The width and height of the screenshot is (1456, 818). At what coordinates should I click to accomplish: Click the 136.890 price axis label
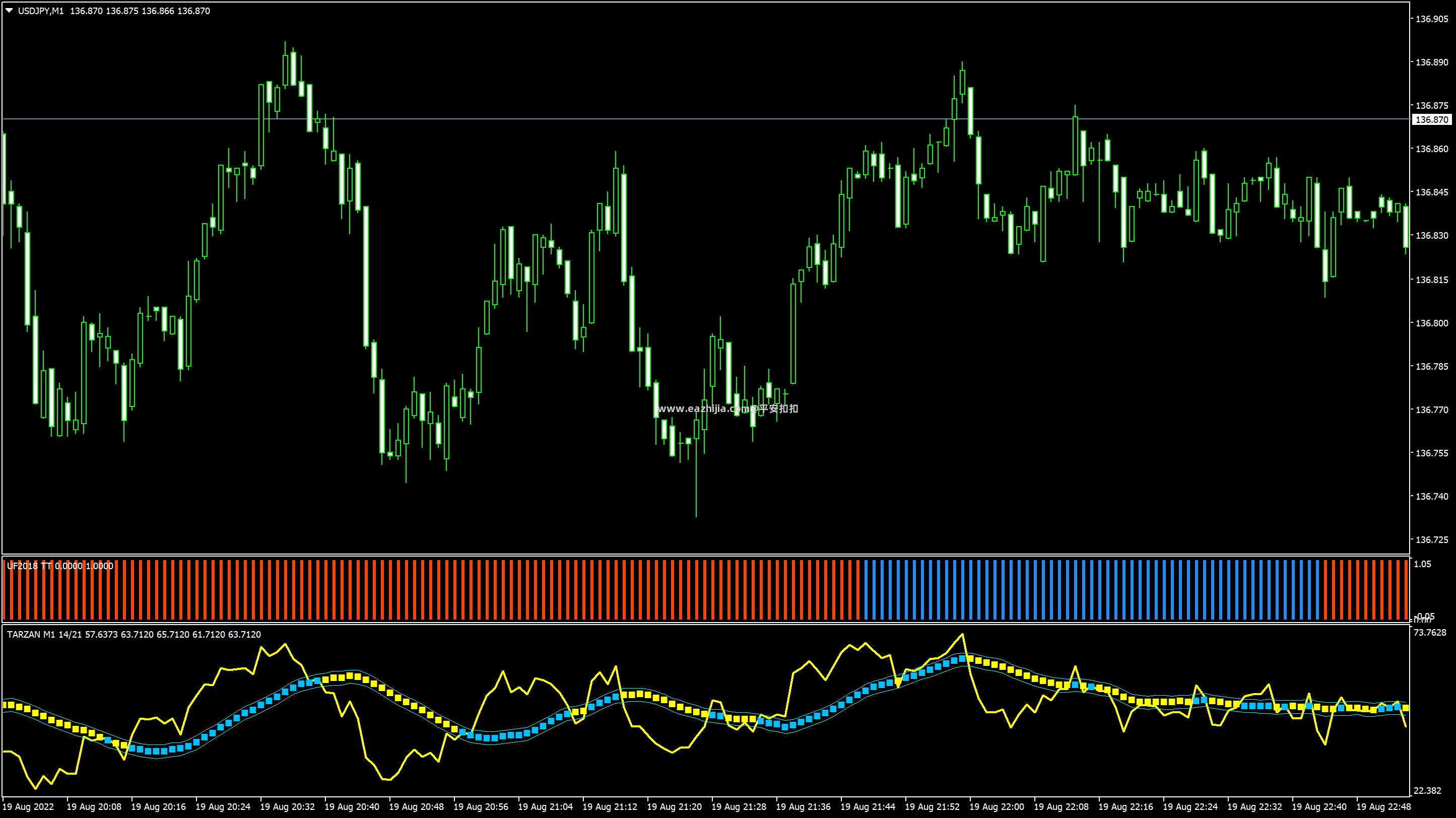click(1432, 62)
